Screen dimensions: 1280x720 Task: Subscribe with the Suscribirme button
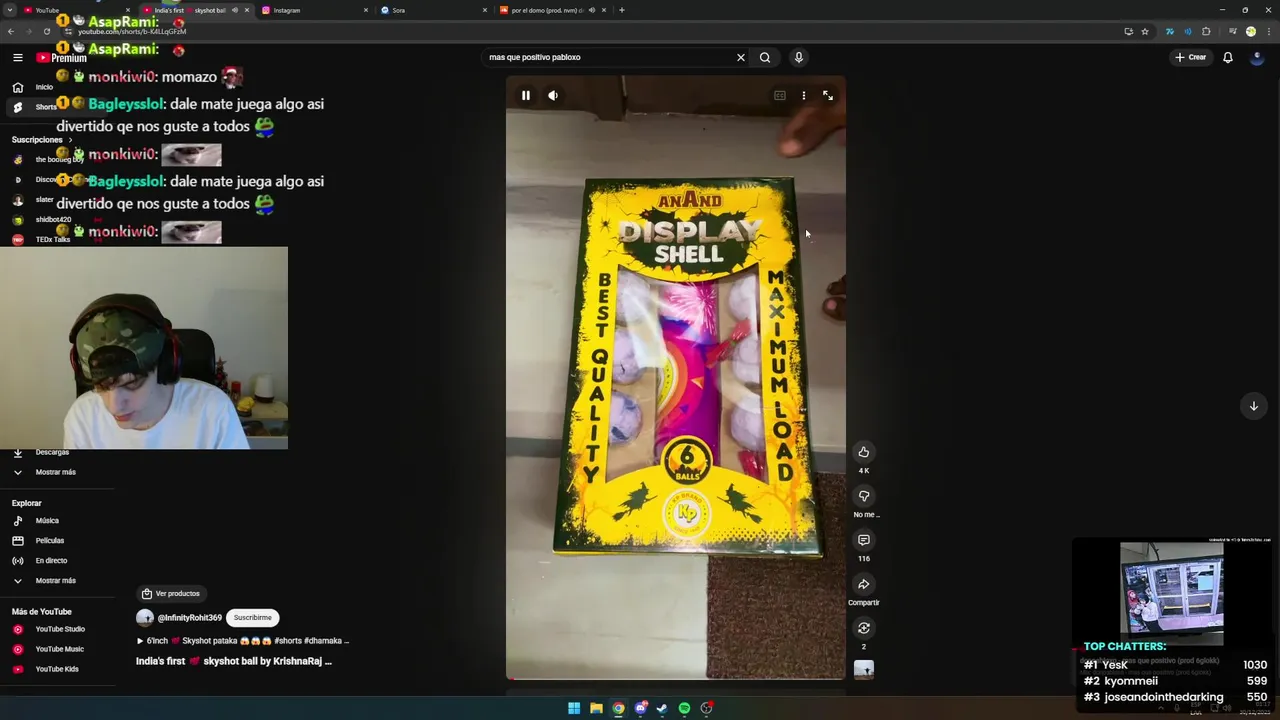coord(252,618)
